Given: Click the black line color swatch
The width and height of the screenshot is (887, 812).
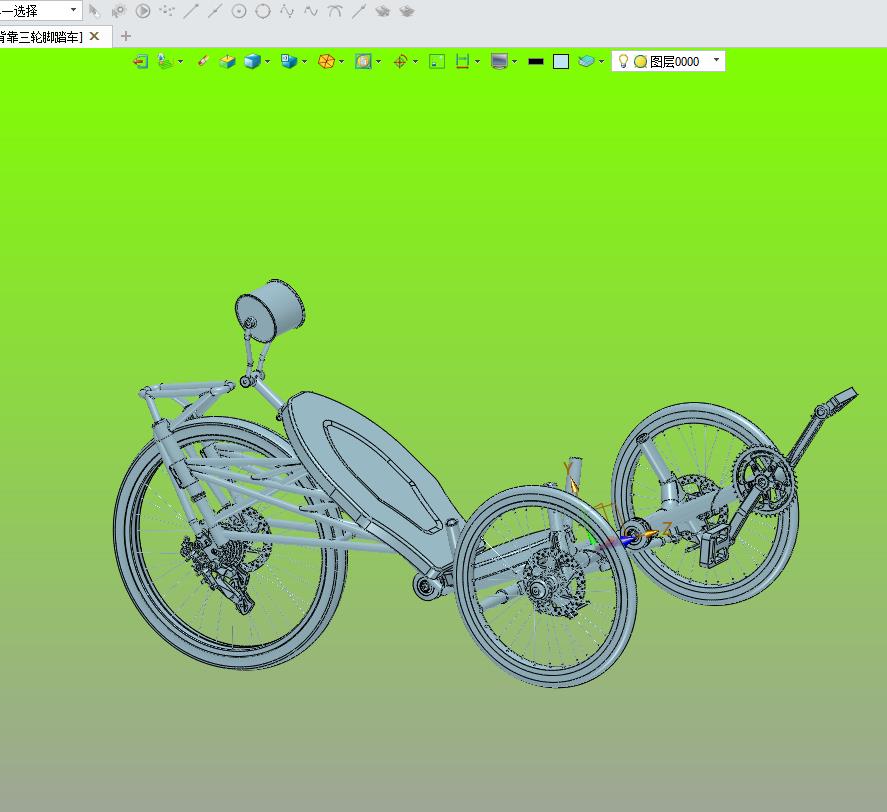Looking at the screenshot, I should point(536,61).
